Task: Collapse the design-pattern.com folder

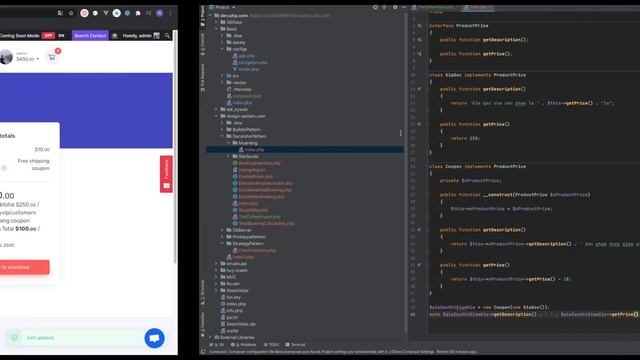Action: point(216,116)
